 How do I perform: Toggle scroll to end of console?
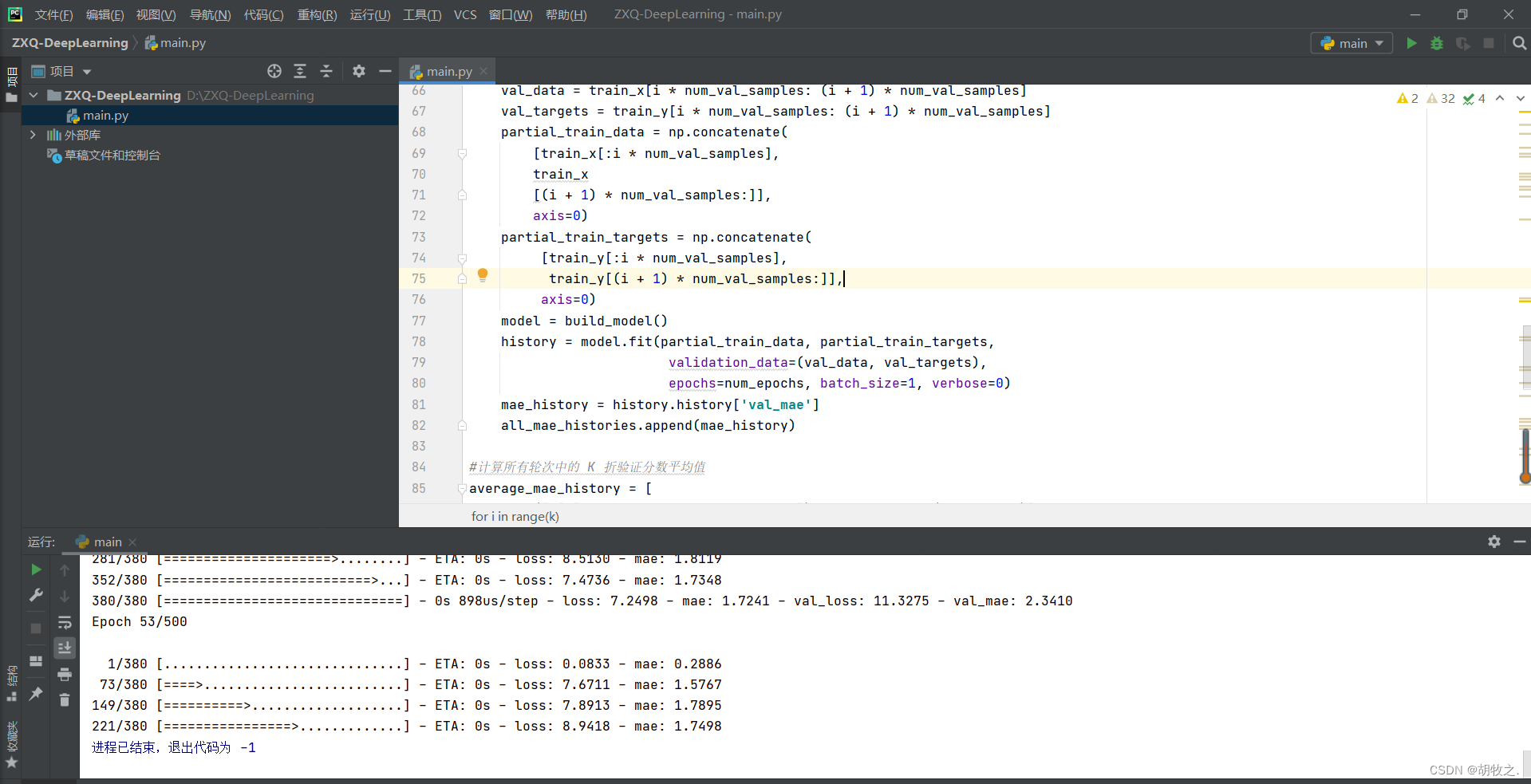tap(65, 648)
